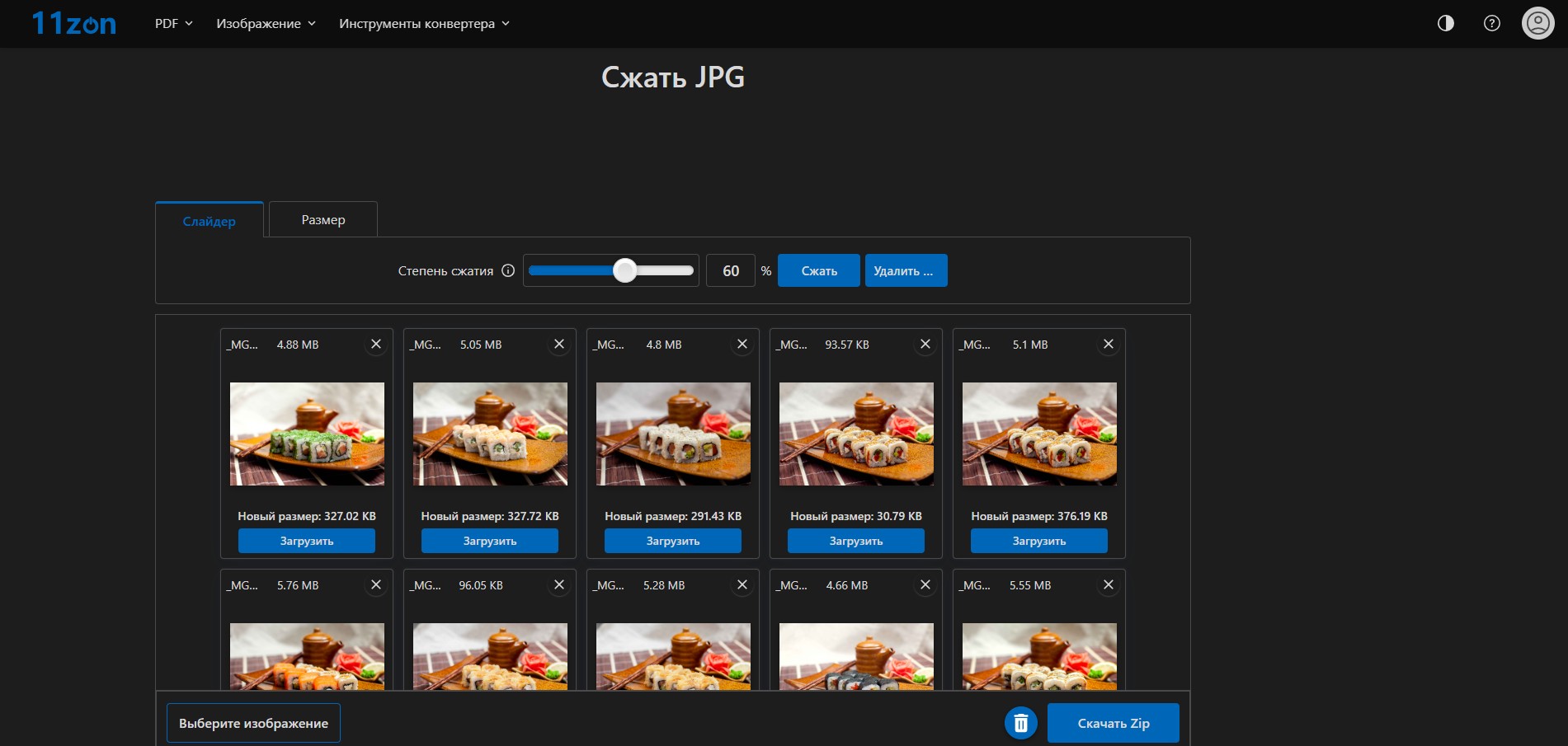Delete all images with trash icon
The image size is (1568, 746).
(x=1021, y=723)
